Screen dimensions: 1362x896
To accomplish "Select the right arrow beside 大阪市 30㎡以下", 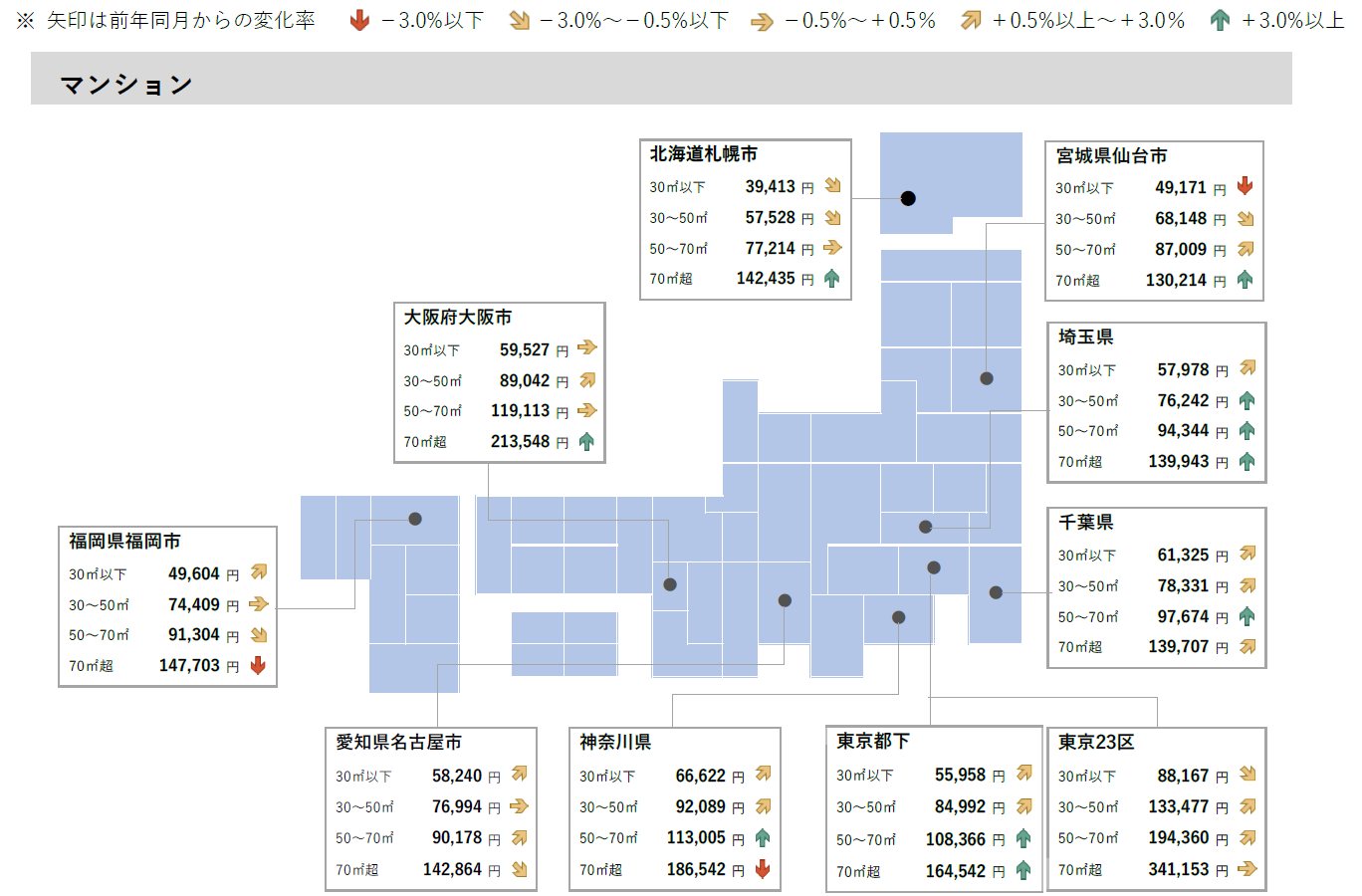I will coord(586,347).
